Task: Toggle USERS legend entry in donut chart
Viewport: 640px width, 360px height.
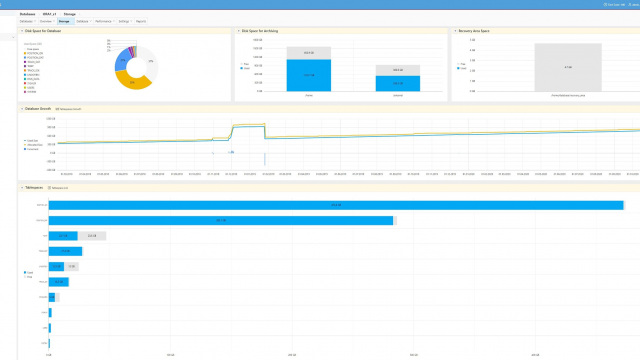Action: click(29, 87)
